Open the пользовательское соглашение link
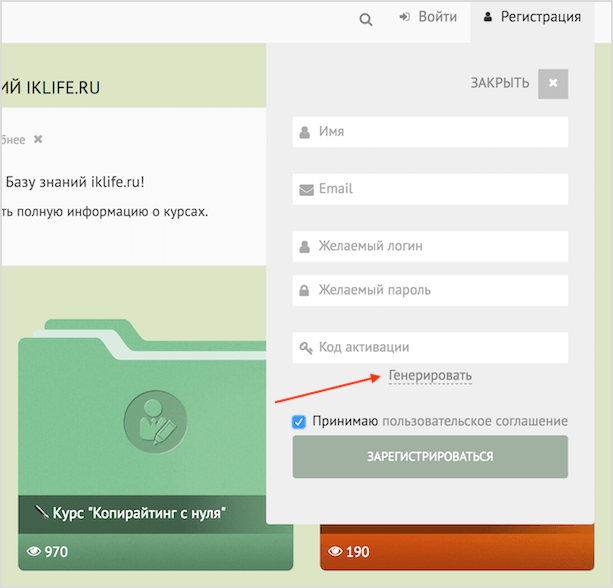The height and width of the screenshot is (588, 613). pos(475,421)
